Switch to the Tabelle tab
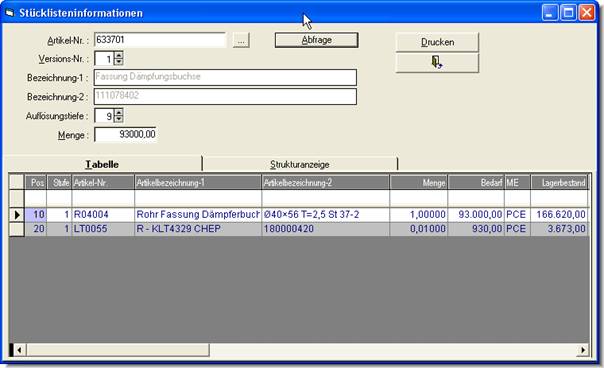 102,164
